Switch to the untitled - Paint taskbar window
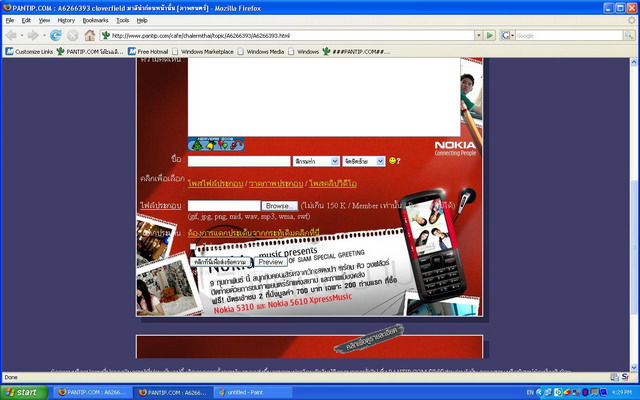This screenshot has height=400, width=640. [253, 392]
